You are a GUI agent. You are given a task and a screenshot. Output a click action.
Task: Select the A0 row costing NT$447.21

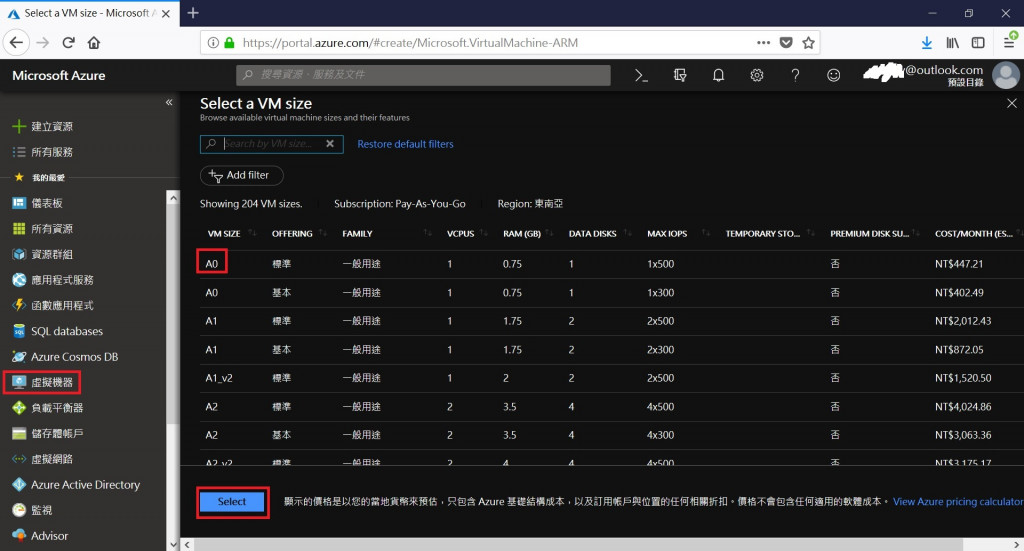tap(611, 264)
